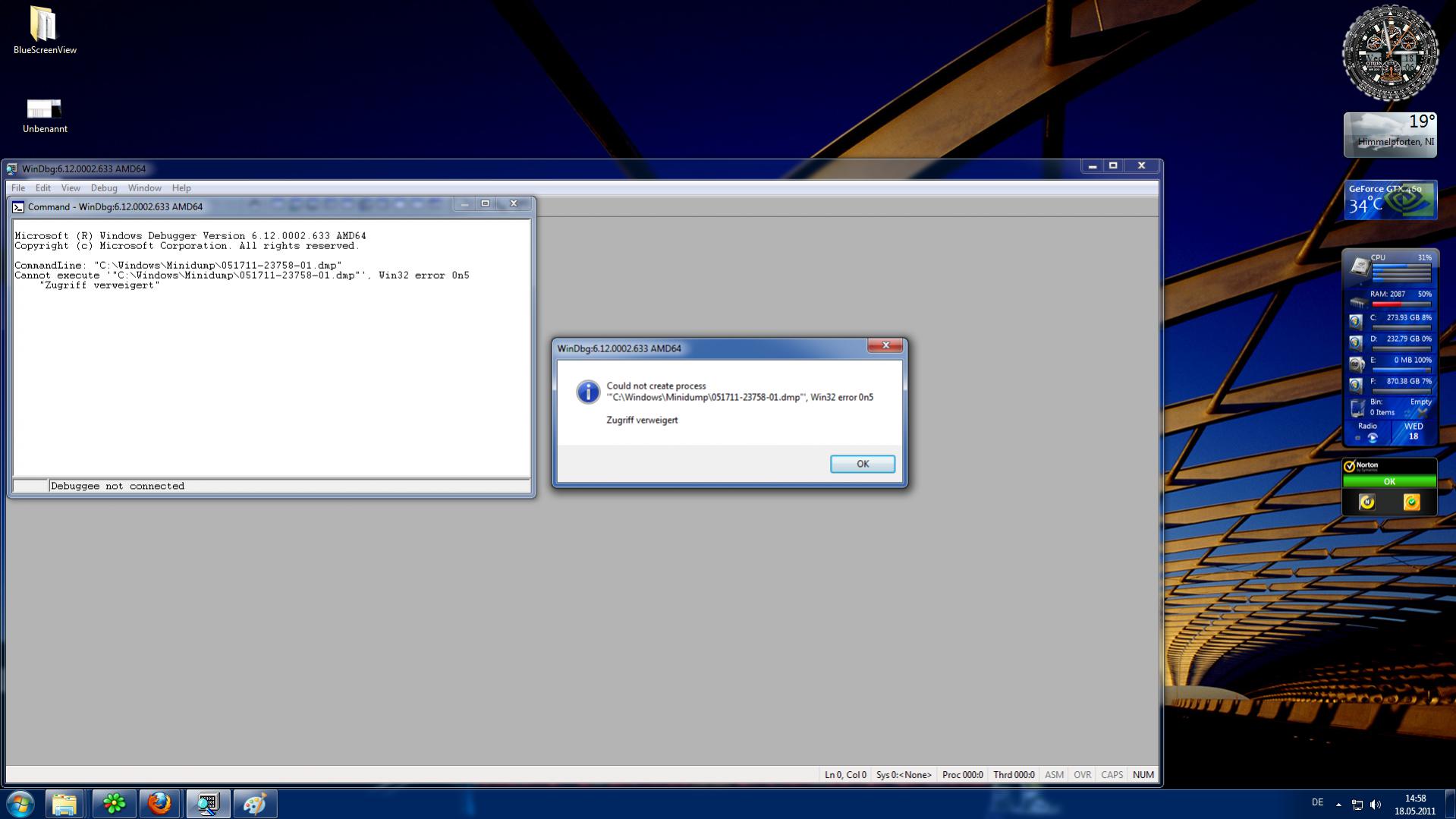The image size is (1456, 819).
Task: Click the RAM usage bar
Action: 1401,304
